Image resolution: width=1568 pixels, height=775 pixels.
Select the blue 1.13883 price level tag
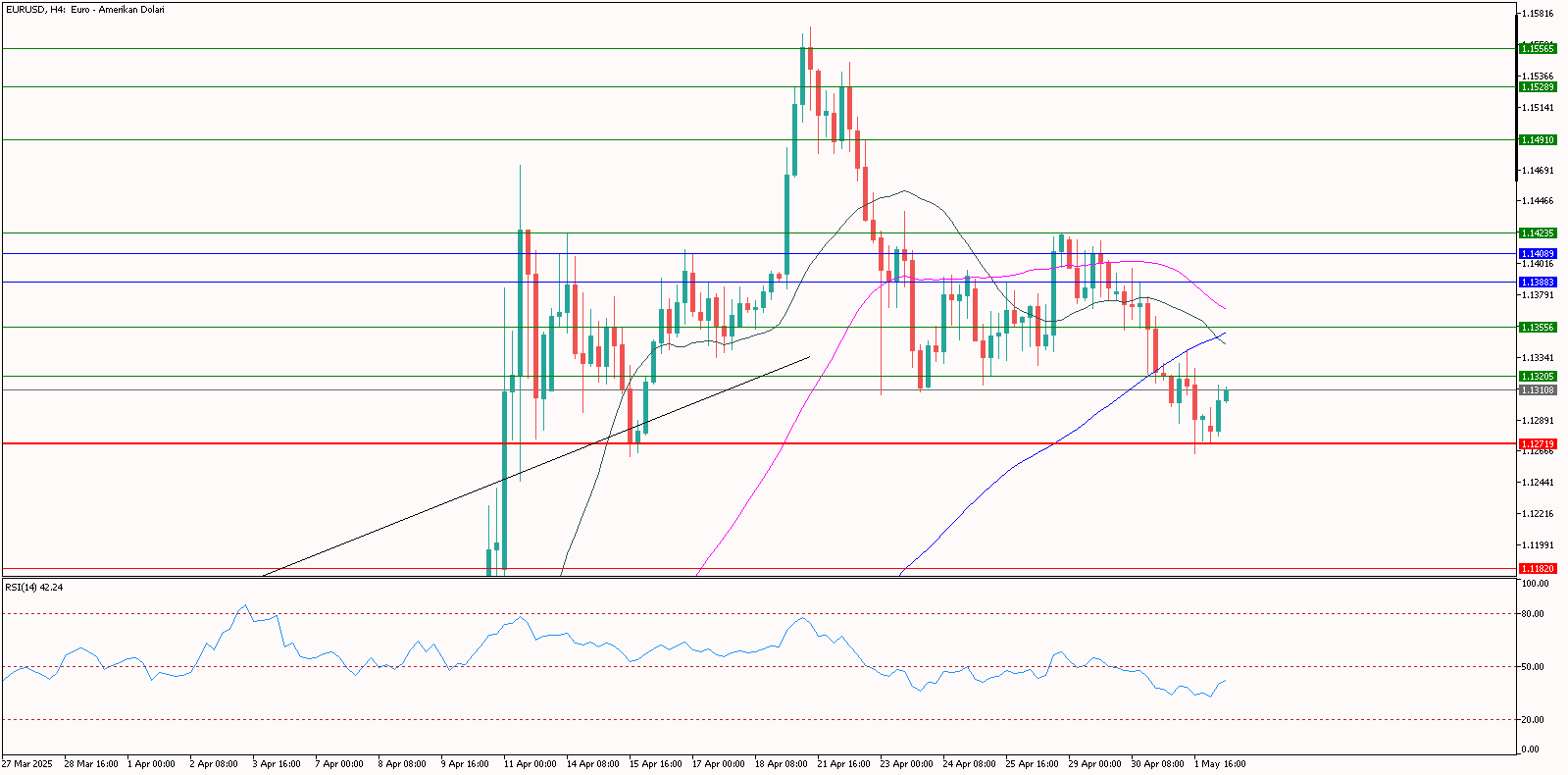pos(1537,282)
